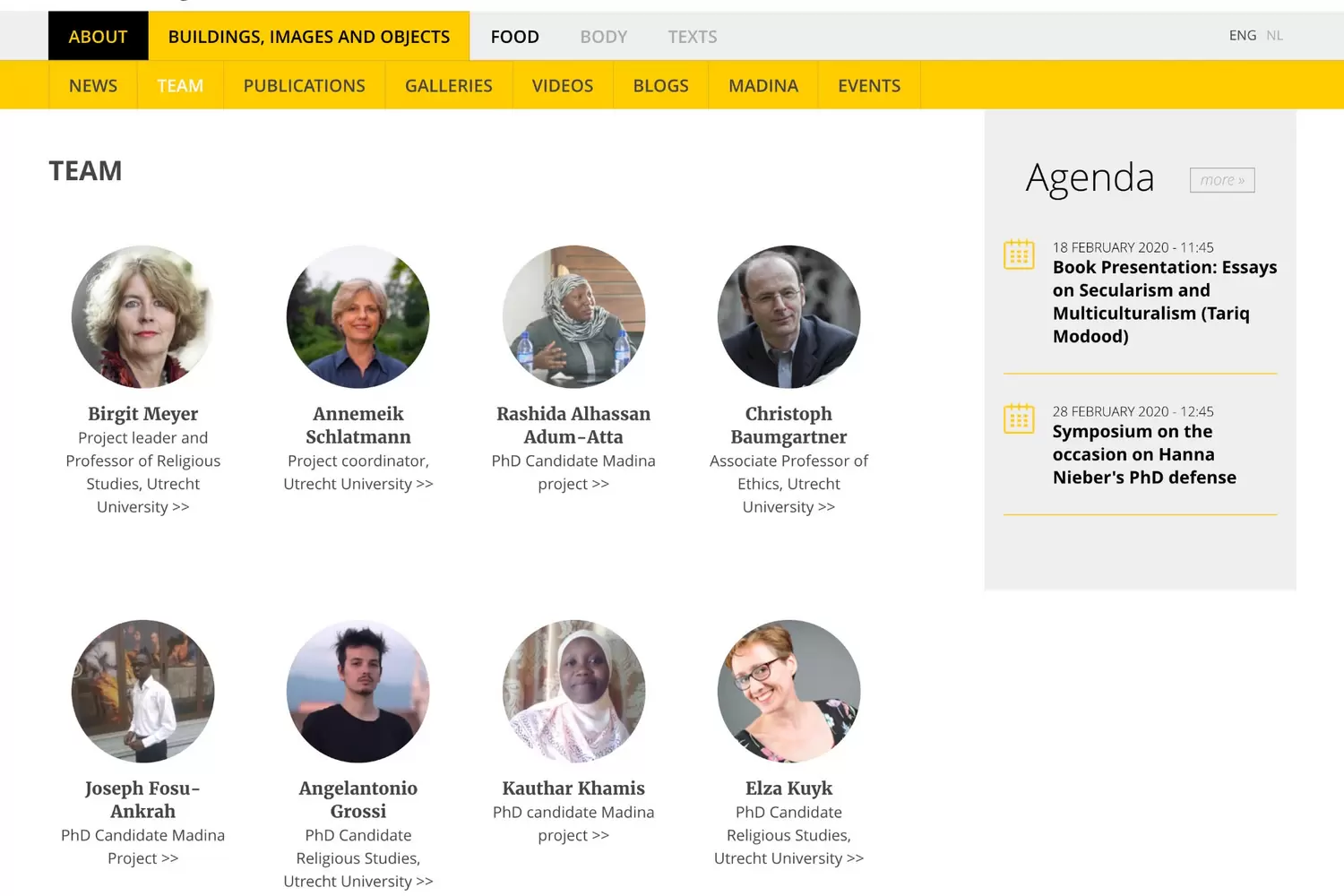Select ENG language option
The height and width of the screenshot is (896, 1344).
1243,36
